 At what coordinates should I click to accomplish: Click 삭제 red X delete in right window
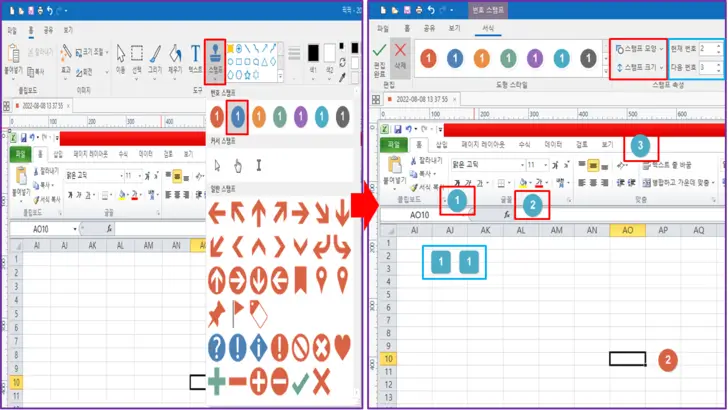pyautogui.click(x=400, y=57)
